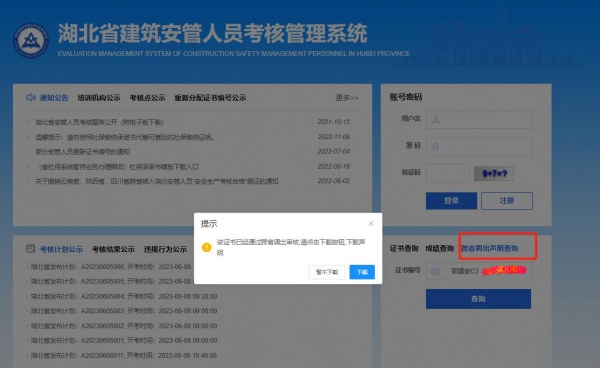Open the 考核计划公示 tab
Image resolution: width=600 pixels, height=368 pixels.
(x=61, y=249)
